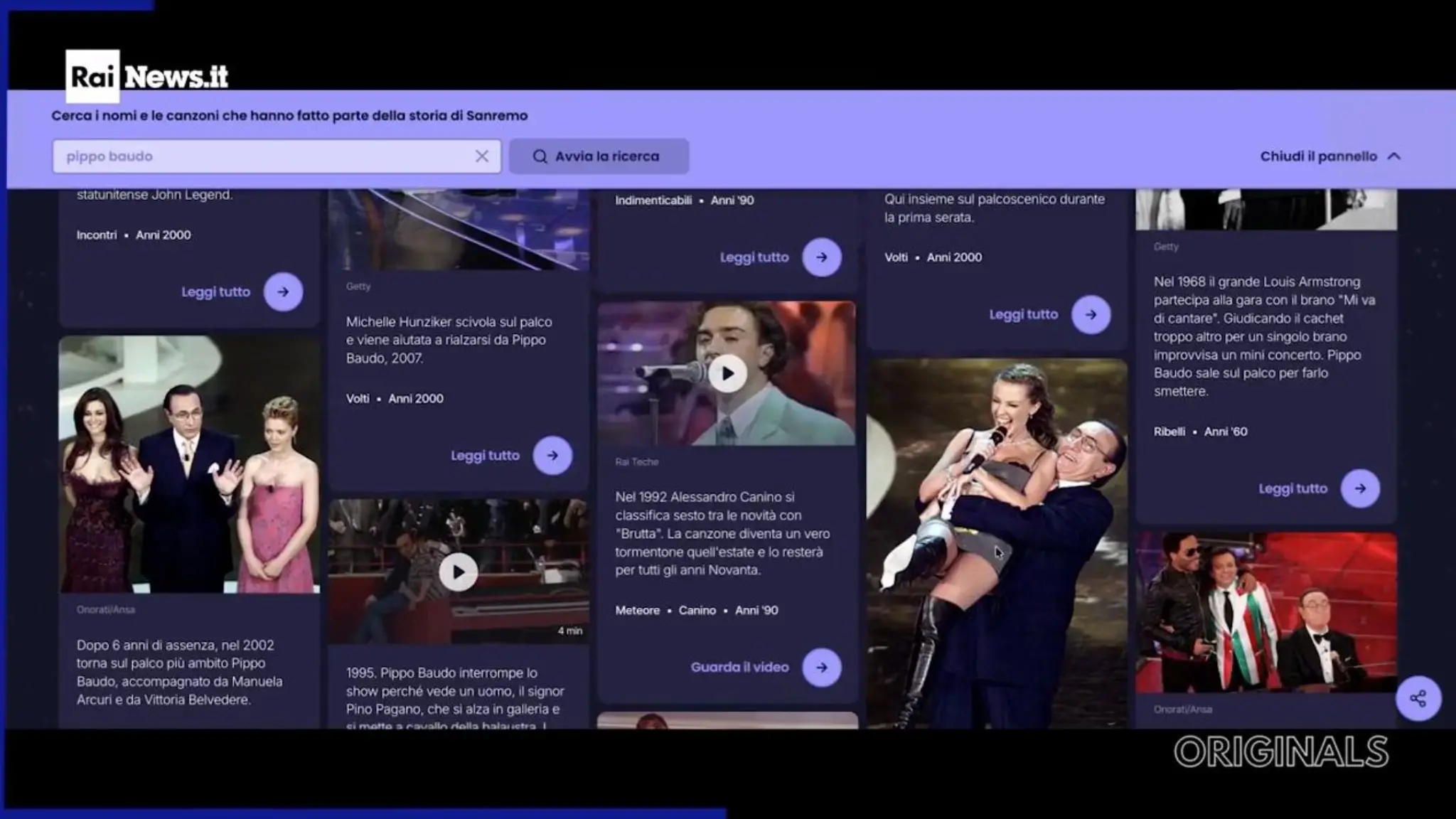Click Leggi tutto on Louis Armstrong card
This screenshot has width=1456, height=819.
[x=1292, y=488]
